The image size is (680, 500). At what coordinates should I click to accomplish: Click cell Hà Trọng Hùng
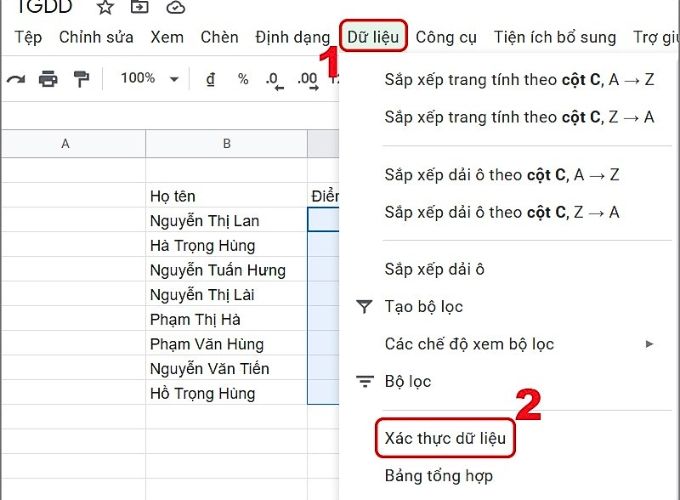(x=226, y=245)
